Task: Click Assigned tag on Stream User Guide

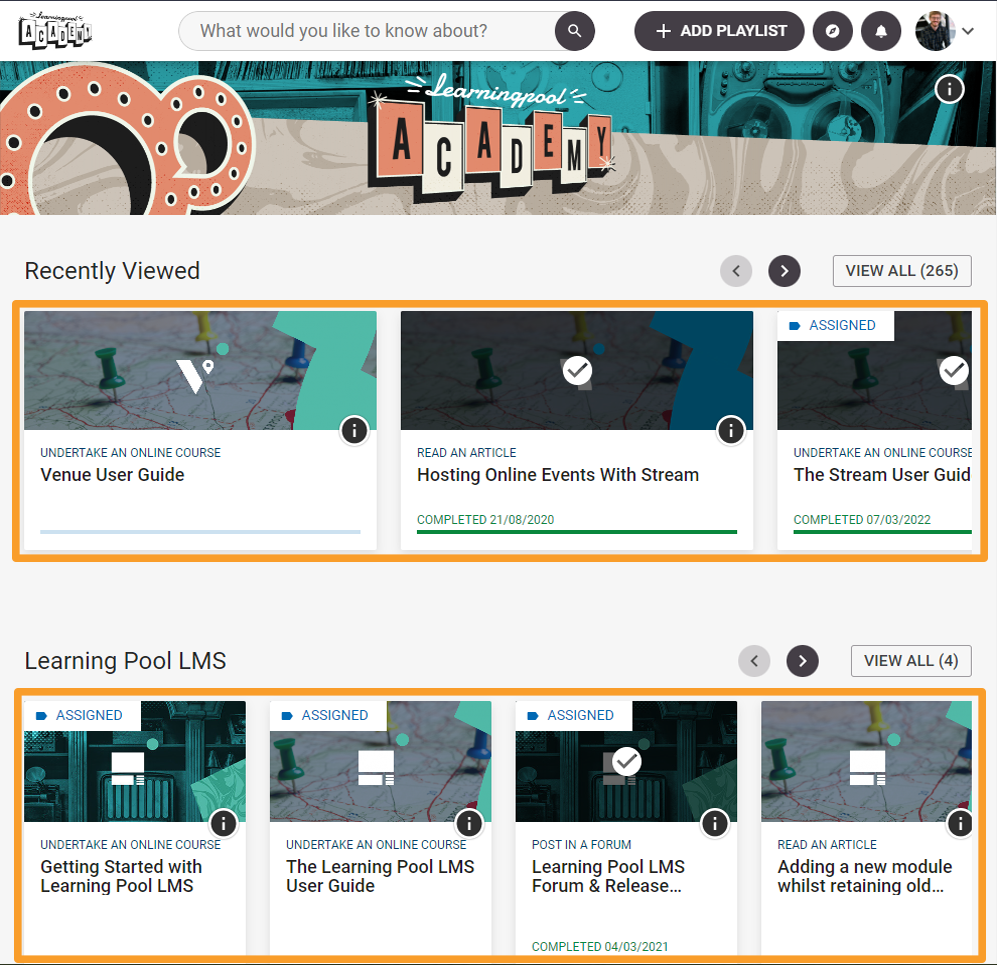Action: point(835,325)
